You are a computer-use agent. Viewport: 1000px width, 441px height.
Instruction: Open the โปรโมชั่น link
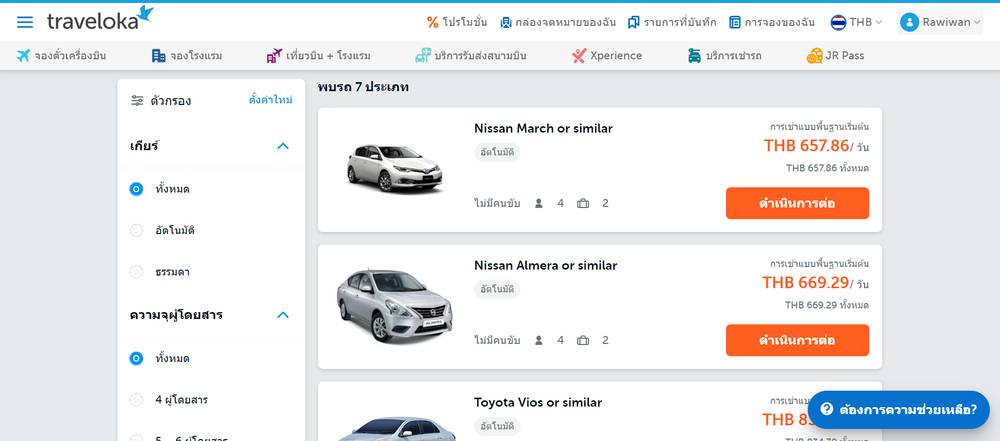[457, 22]
